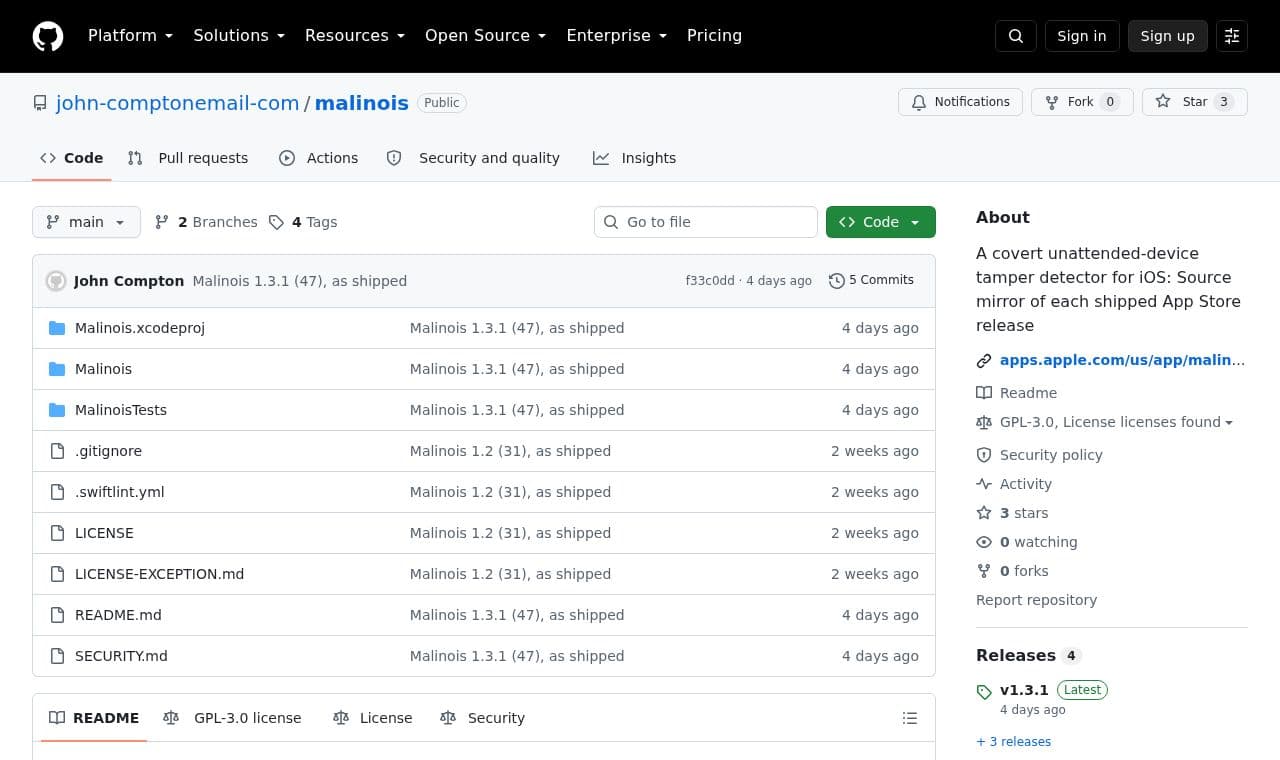Open the search magnifier icon
The image size is (1280, 760).
[1016, 36]
